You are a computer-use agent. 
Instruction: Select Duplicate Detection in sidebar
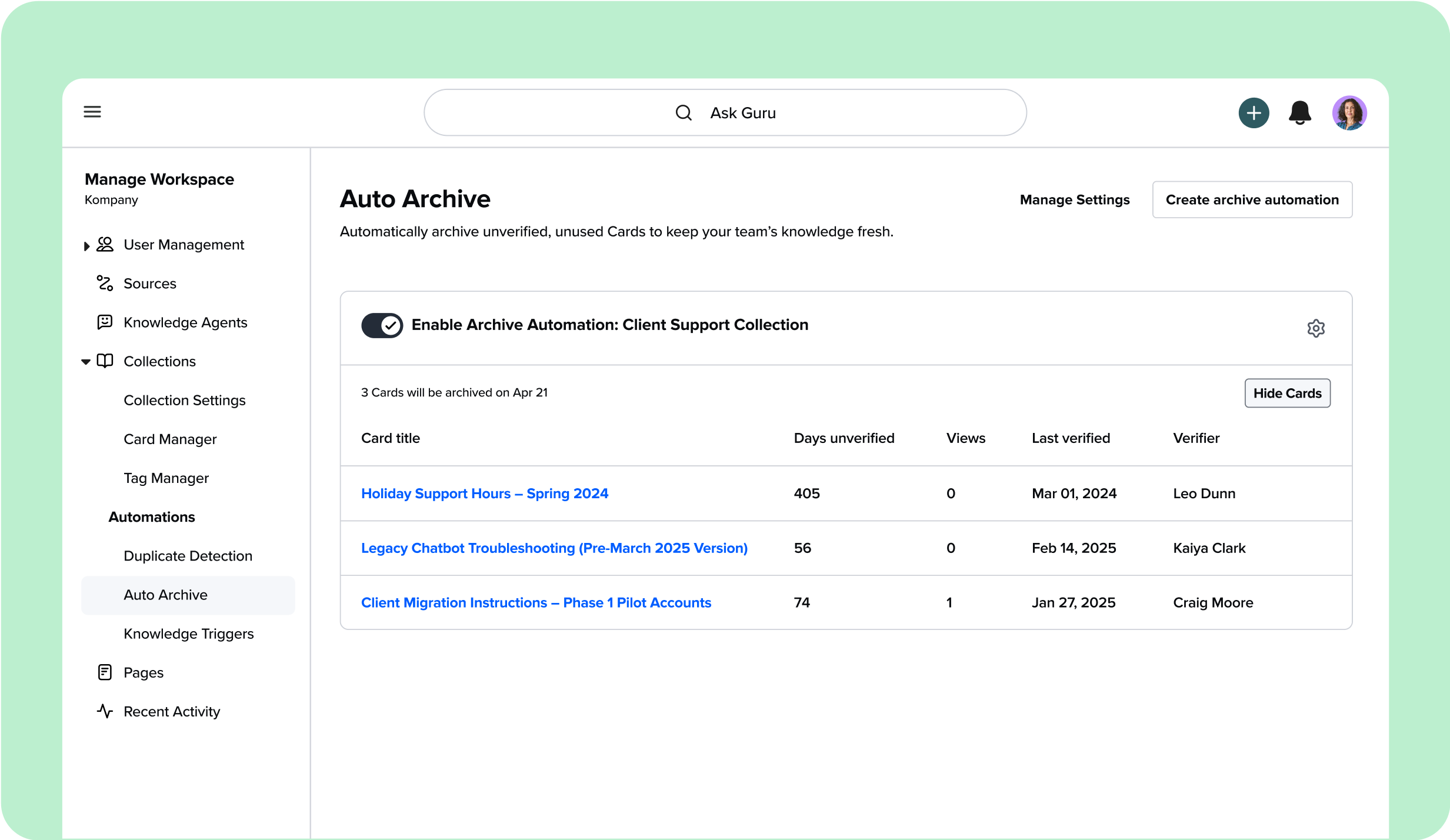click(x=188, y=556)
